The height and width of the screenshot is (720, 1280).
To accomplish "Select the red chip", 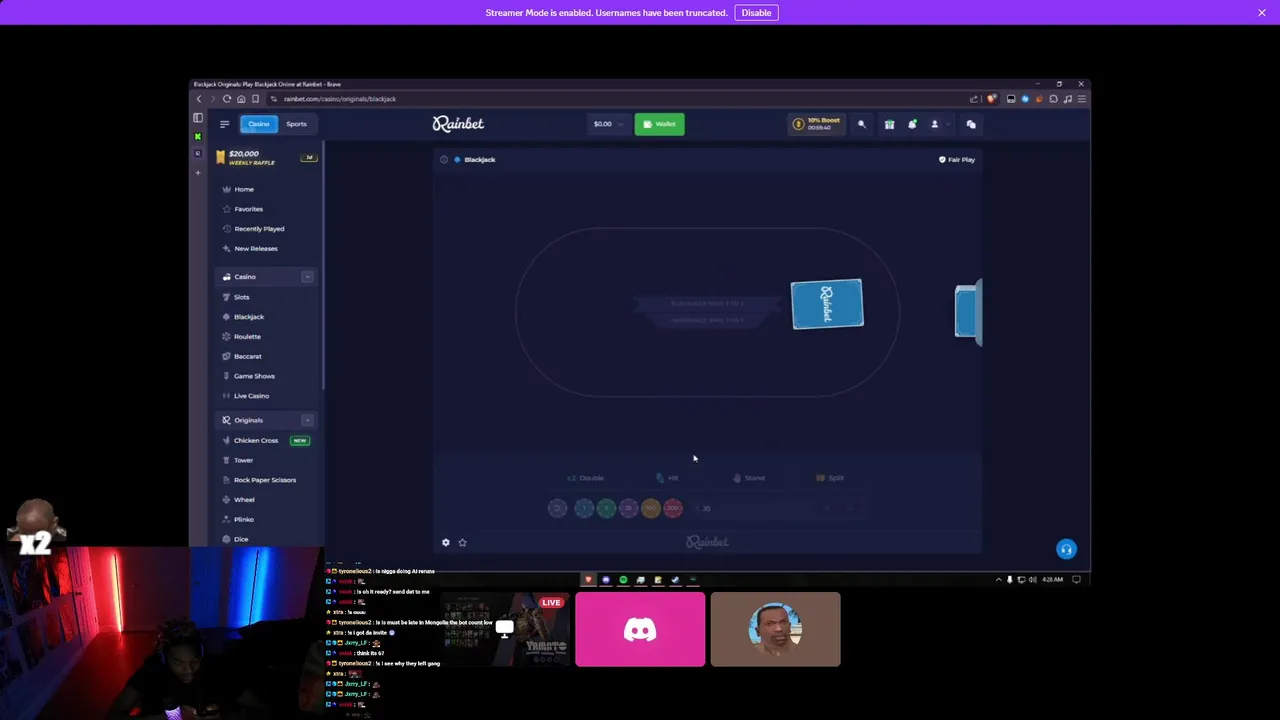I will pos(673,508).
